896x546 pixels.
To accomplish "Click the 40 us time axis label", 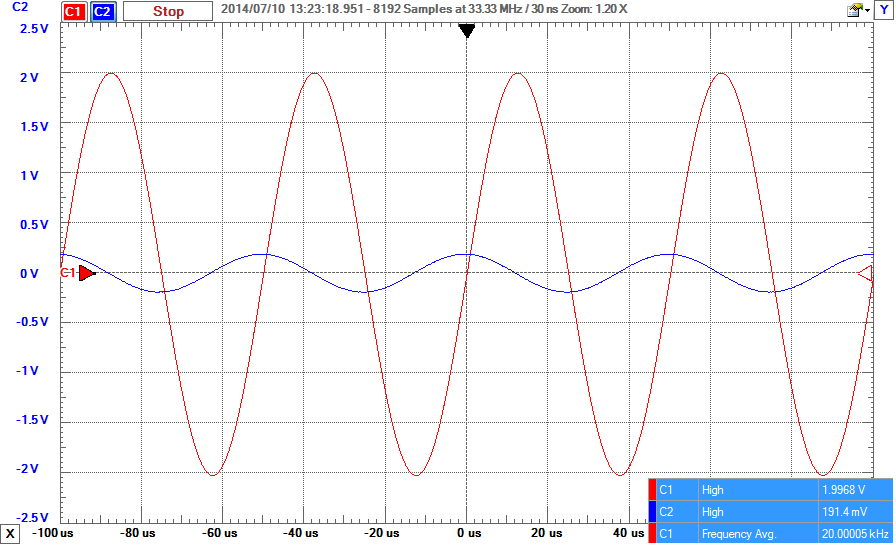I will pos(628,533).
